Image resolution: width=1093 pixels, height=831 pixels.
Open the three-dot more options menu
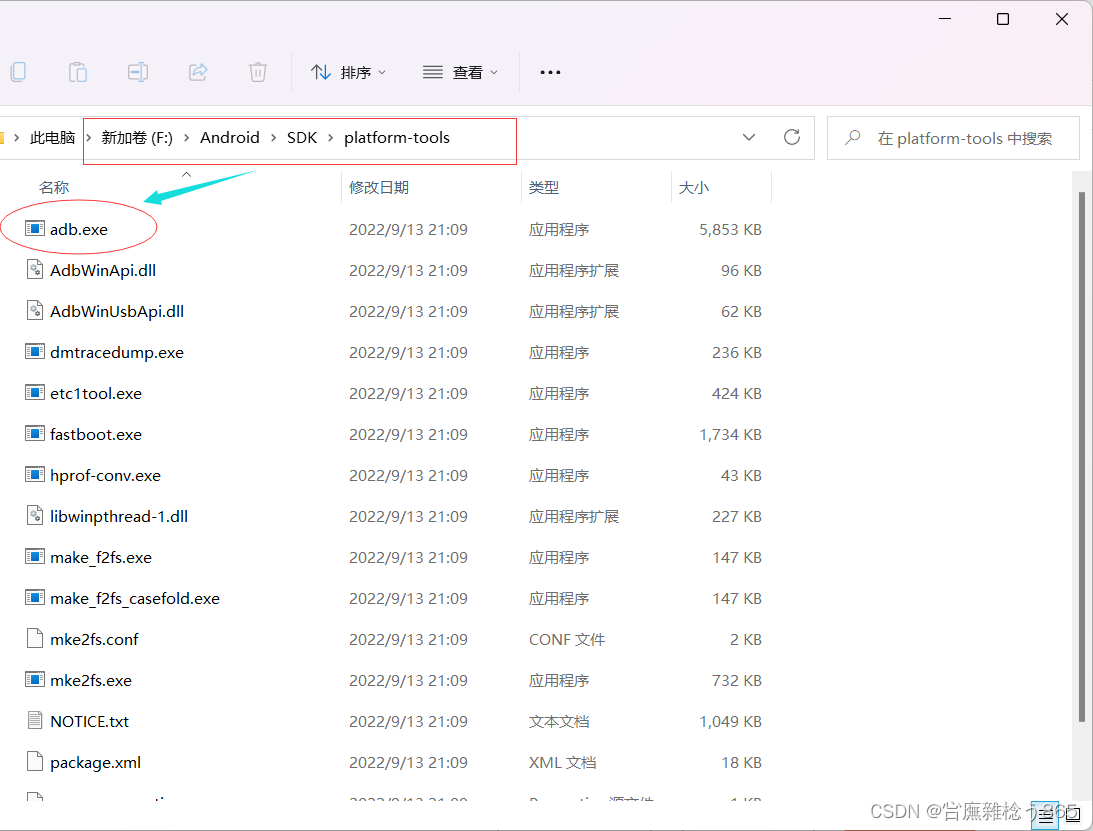pos(550,73)
